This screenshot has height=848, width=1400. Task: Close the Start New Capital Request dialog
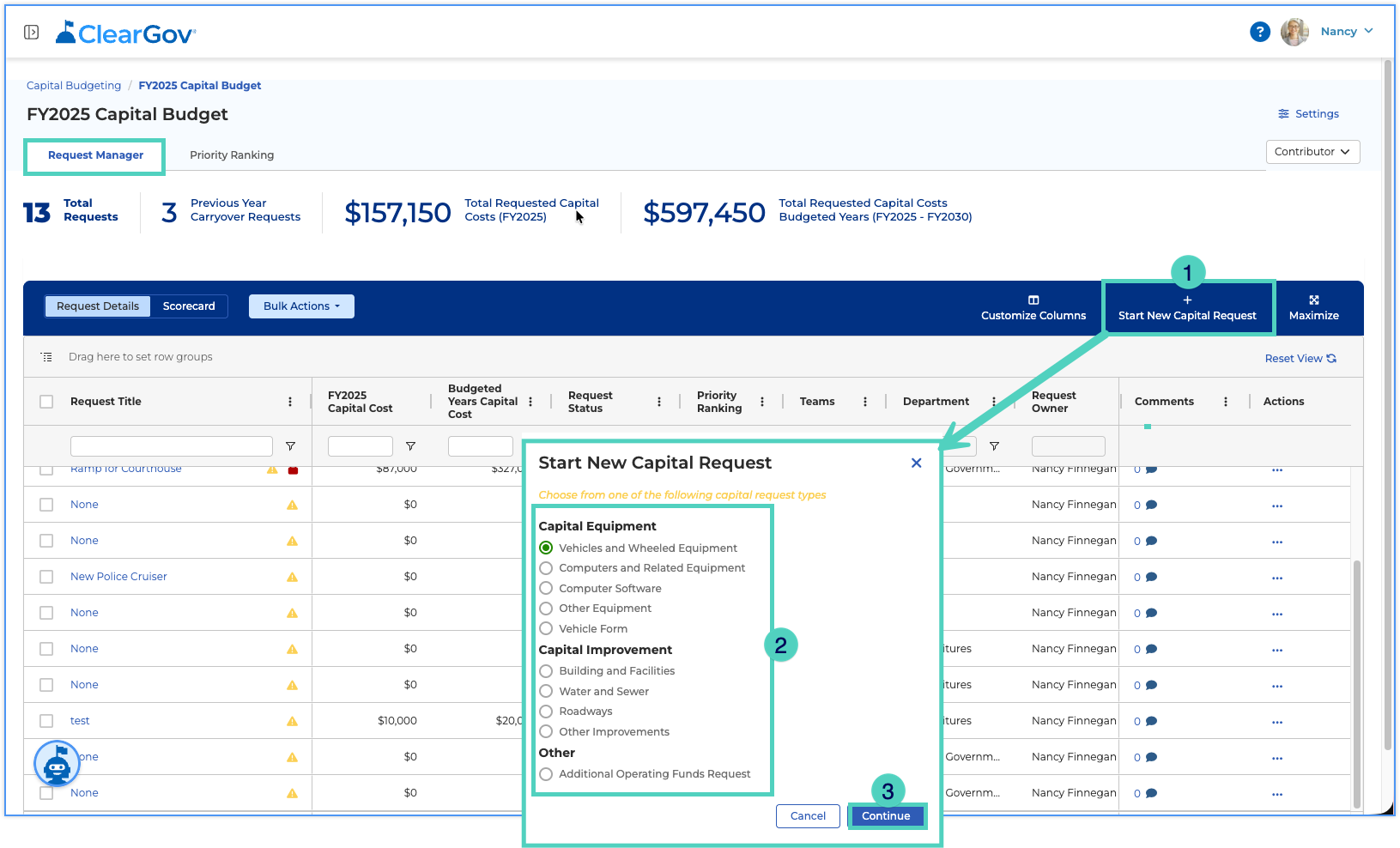[x=917, y=463]
